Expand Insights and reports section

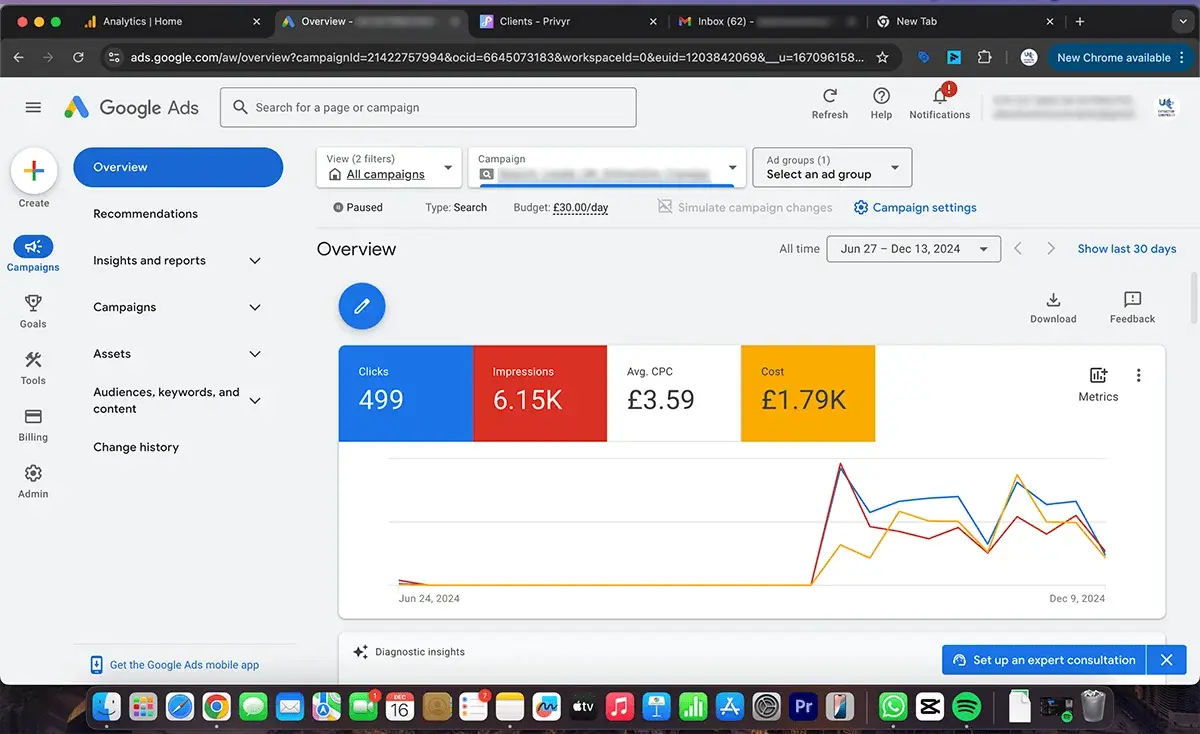click(177, 261)
